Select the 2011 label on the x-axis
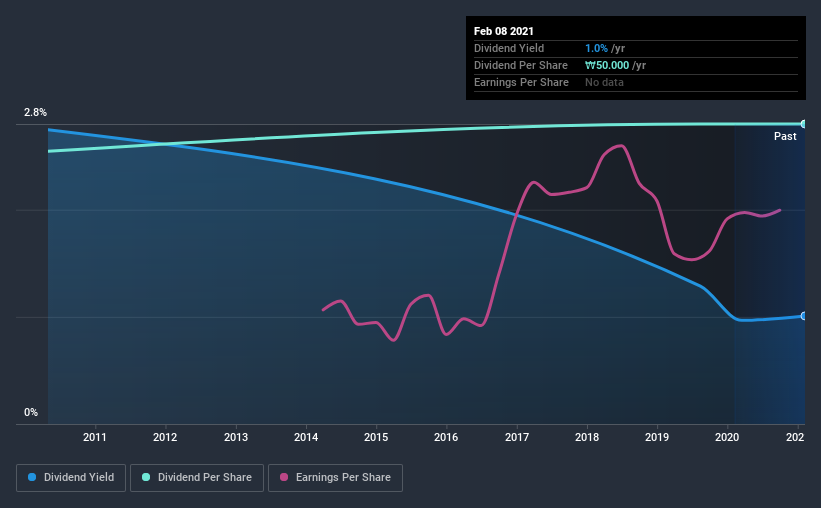 pyautogui.click(x=95, y=437)
